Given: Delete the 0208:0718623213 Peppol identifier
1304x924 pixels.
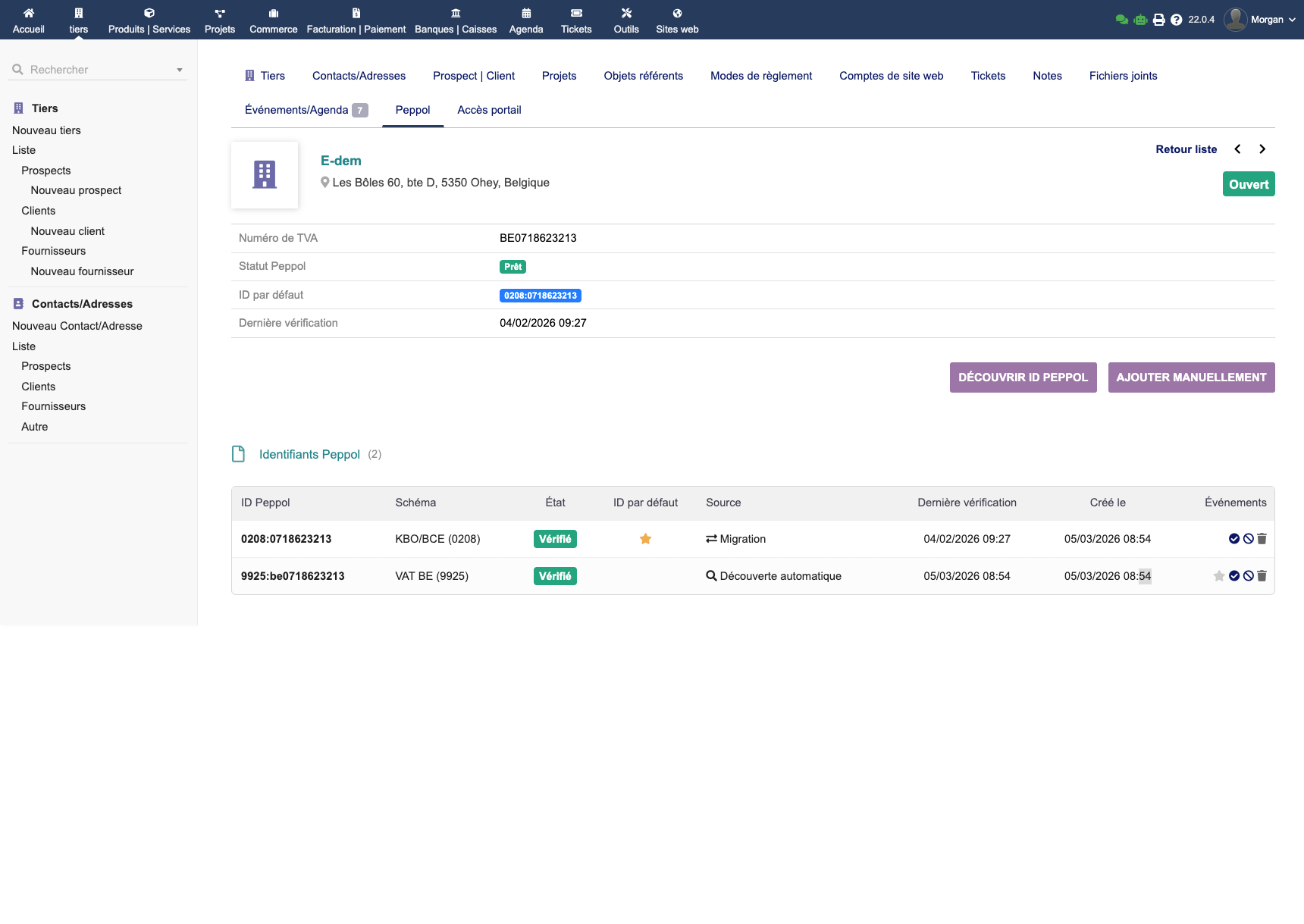Looking at the screenshot, I should pyautogui.click(x=1262, y=539).
